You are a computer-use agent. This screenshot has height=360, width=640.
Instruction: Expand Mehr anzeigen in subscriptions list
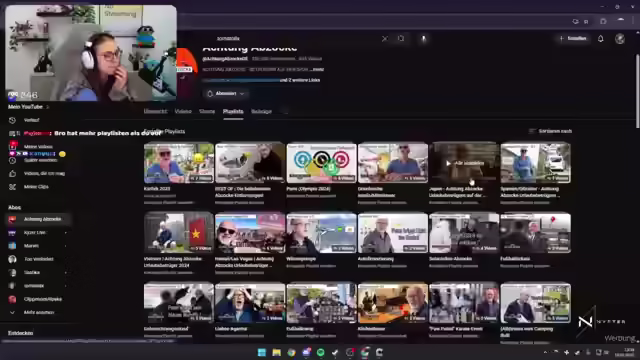(x=38, y=312)
